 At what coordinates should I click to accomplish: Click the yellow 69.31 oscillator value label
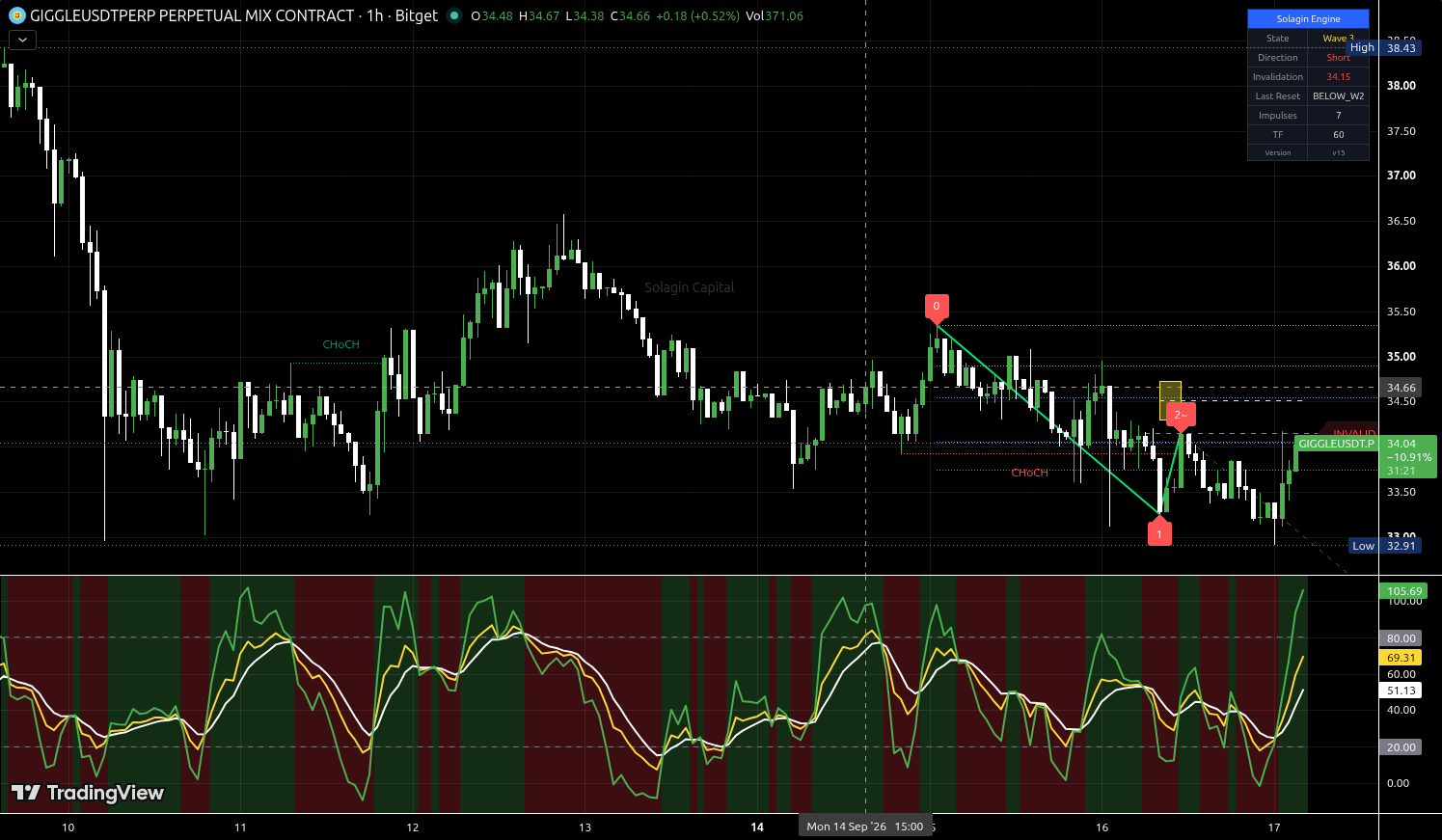[x=1401, y=658]
